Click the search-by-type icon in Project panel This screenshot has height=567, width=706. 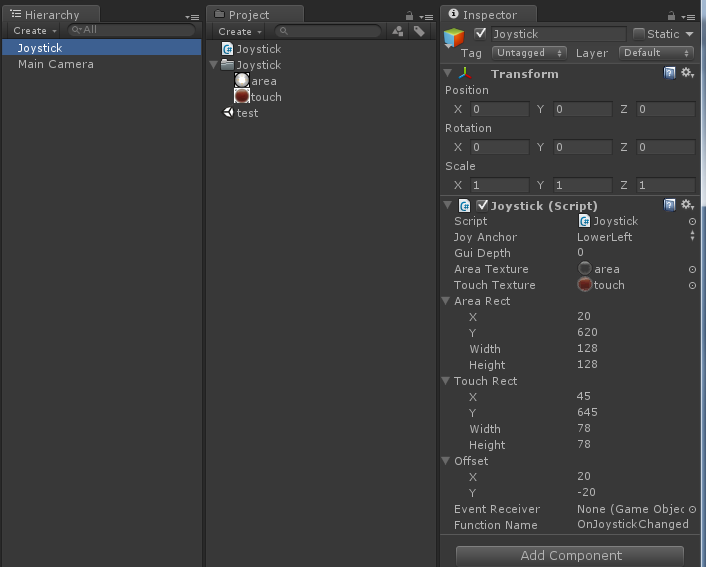(x=398, y=31)
